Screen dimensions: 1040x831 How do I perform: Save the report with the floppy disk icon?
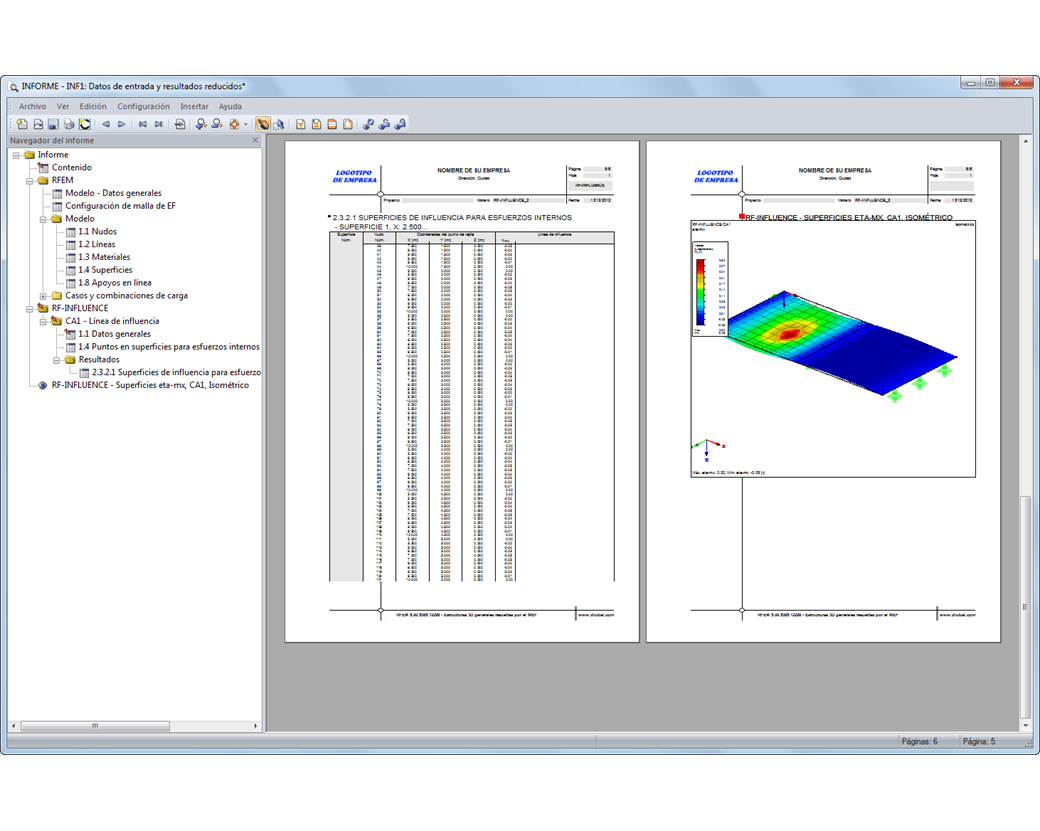[x=53, y=124]
